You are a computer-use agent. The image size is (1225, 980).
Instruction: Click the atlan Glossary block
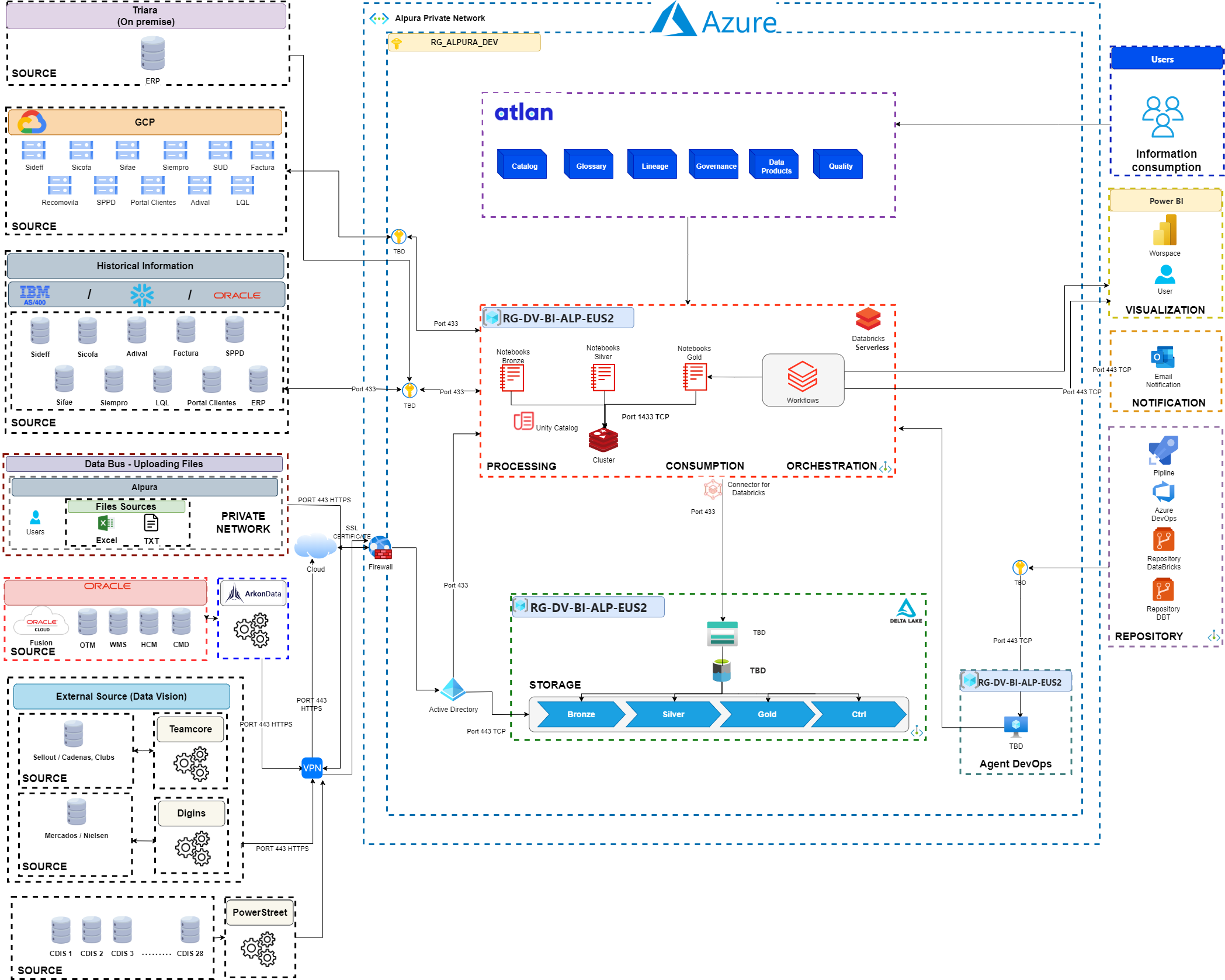(x=588, y=164)
